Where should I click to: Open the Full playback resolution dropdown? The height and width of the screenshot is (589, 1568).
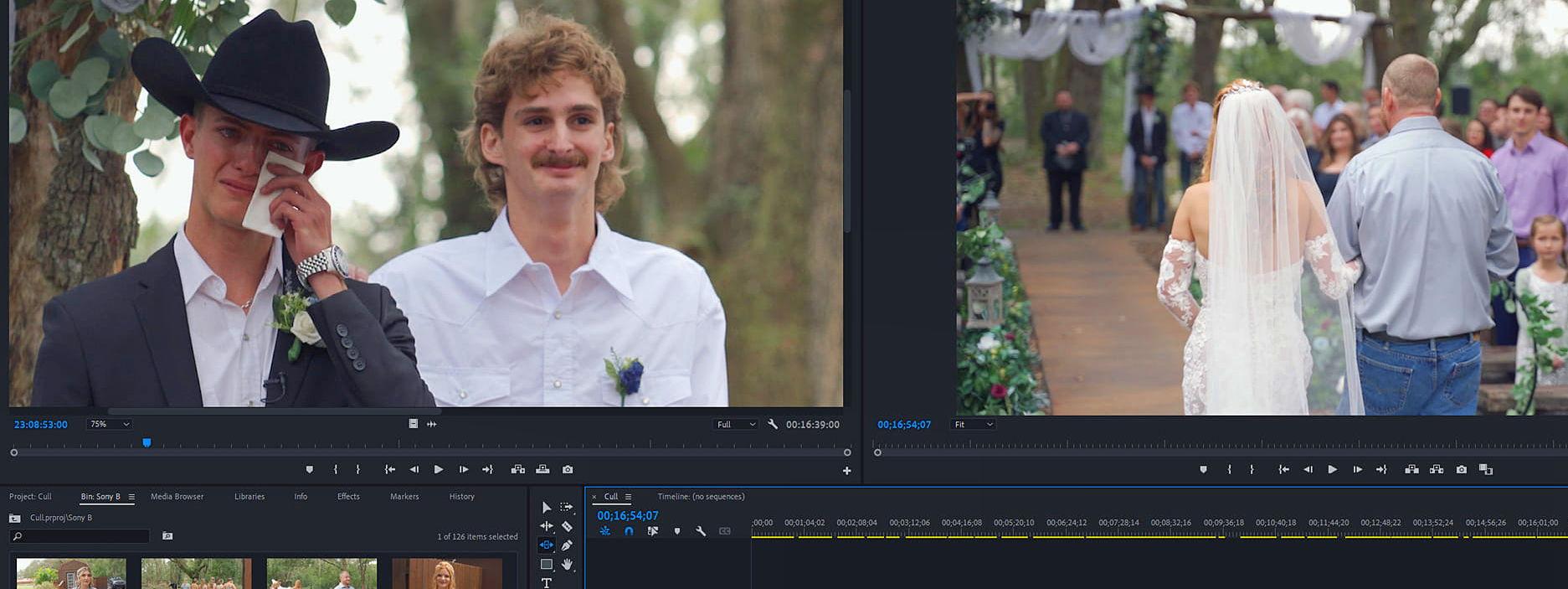click(x=736, y=425)
